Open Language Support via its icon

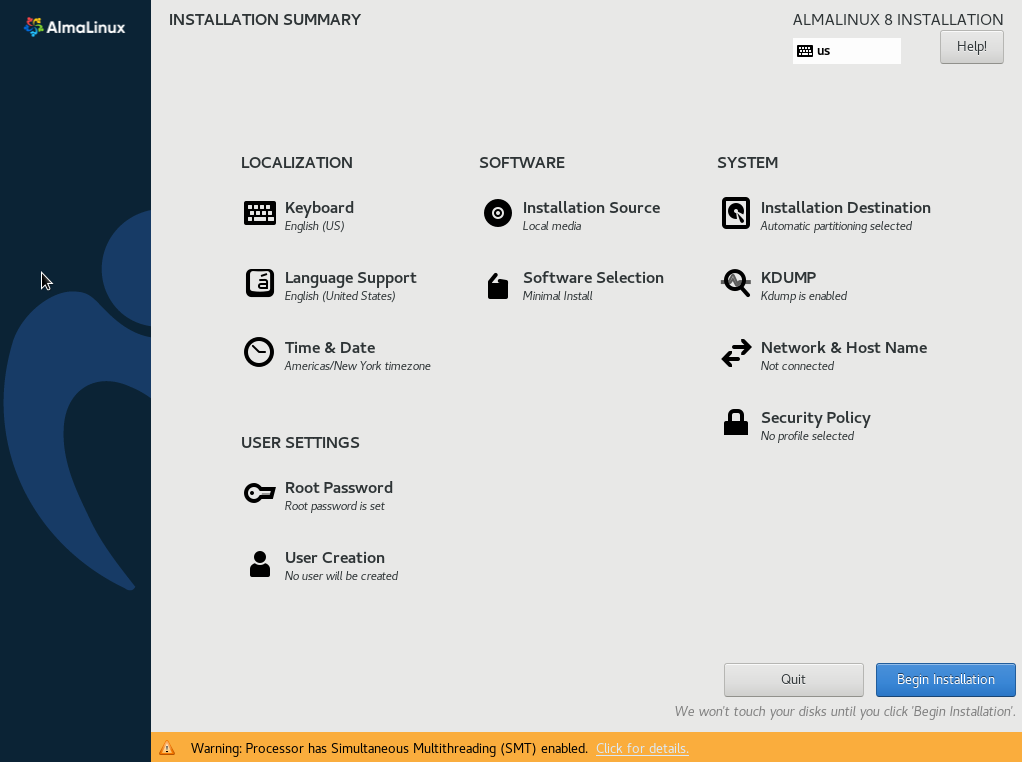260,283
